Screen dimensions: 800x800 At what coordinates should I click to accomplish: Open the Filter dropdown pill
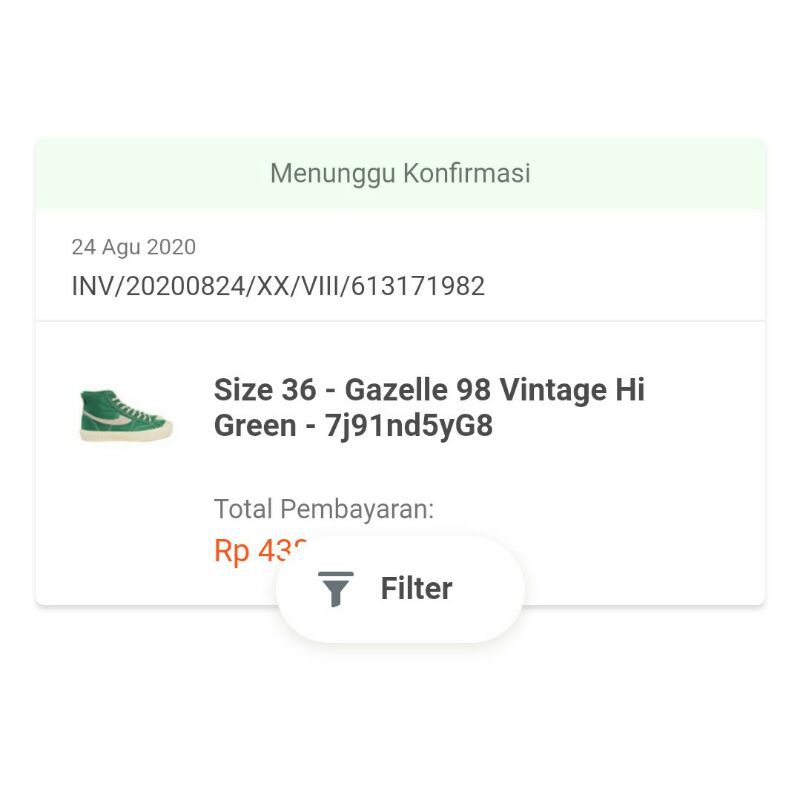click(400, 589)
